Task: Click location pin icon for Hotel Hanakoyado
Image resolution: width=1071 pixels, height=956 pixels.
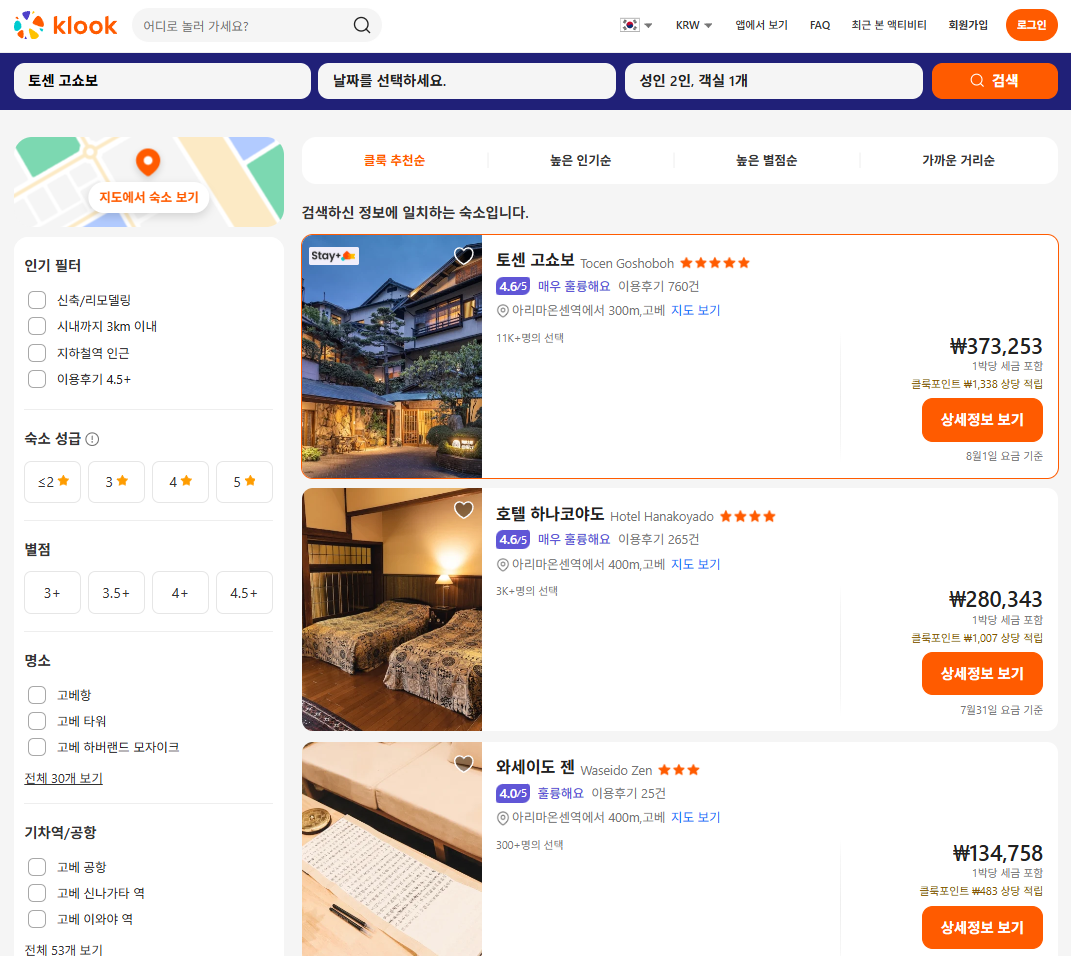Action: (x=503, y=565)
